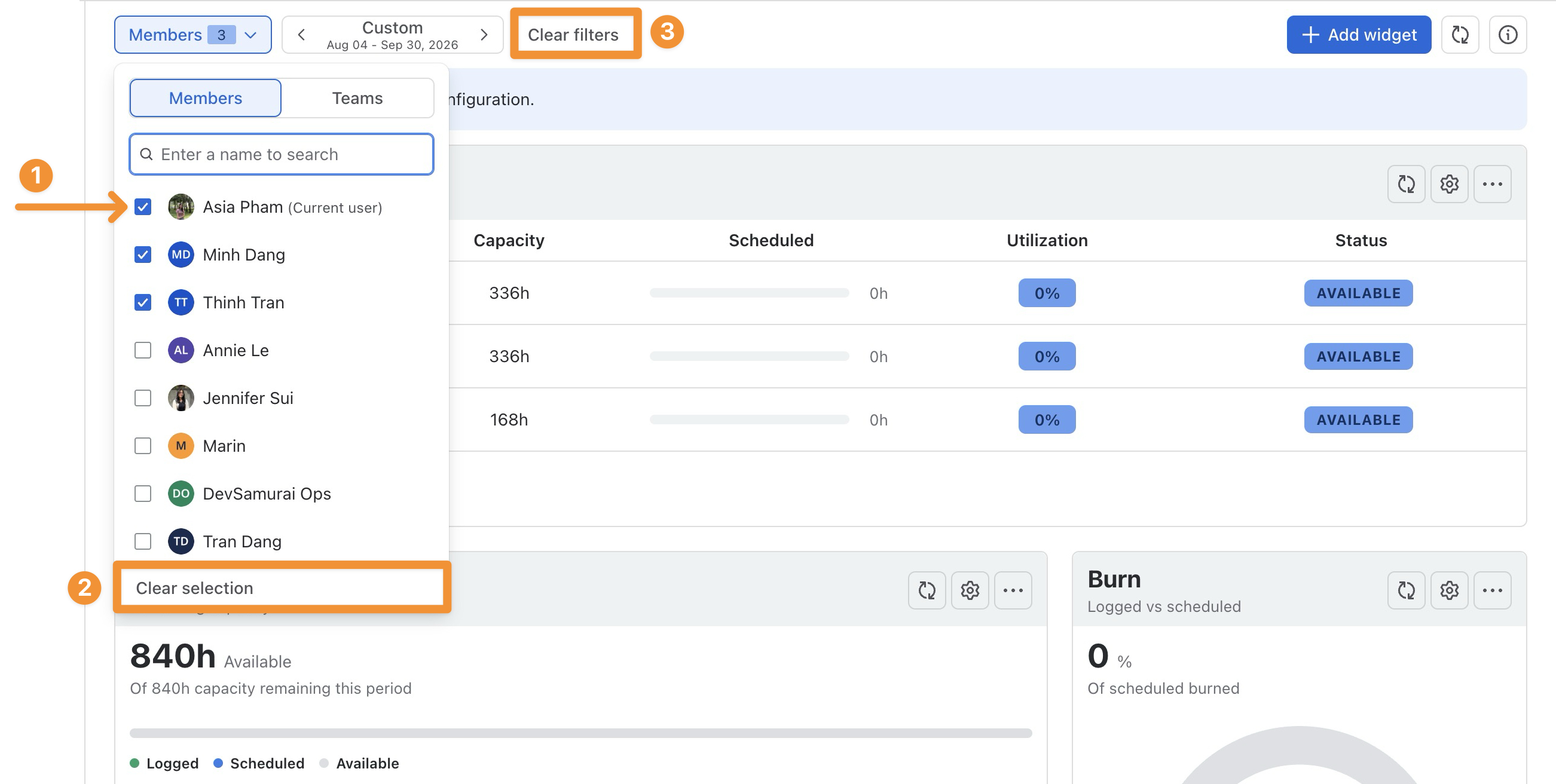Click scheduled bar in first 336h row
Image resolution: width=1556 pixels, height=784 pixels.
pos(749,293)
